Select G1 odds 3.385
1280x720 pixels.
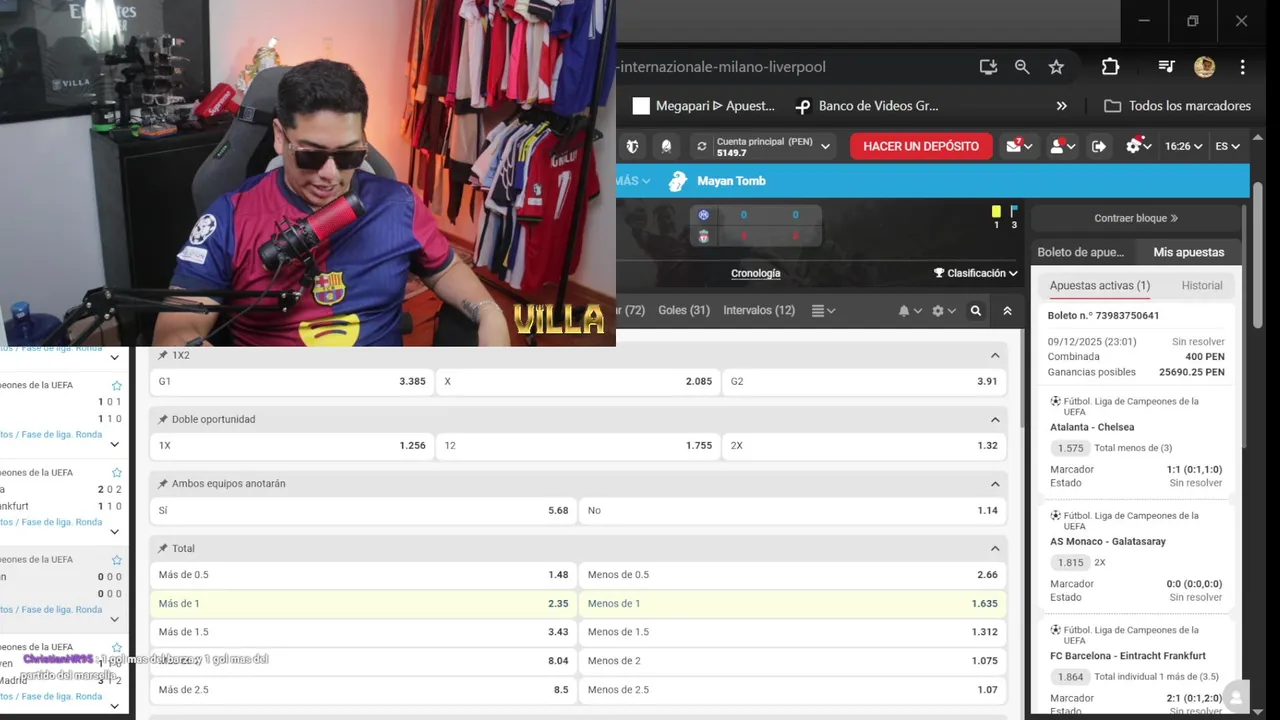tap(292, 382)
